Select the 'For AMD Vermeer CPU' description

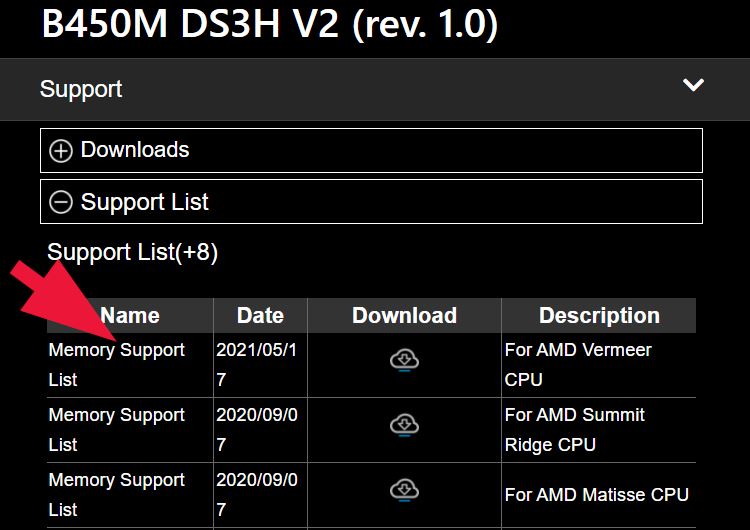point(578,364)
